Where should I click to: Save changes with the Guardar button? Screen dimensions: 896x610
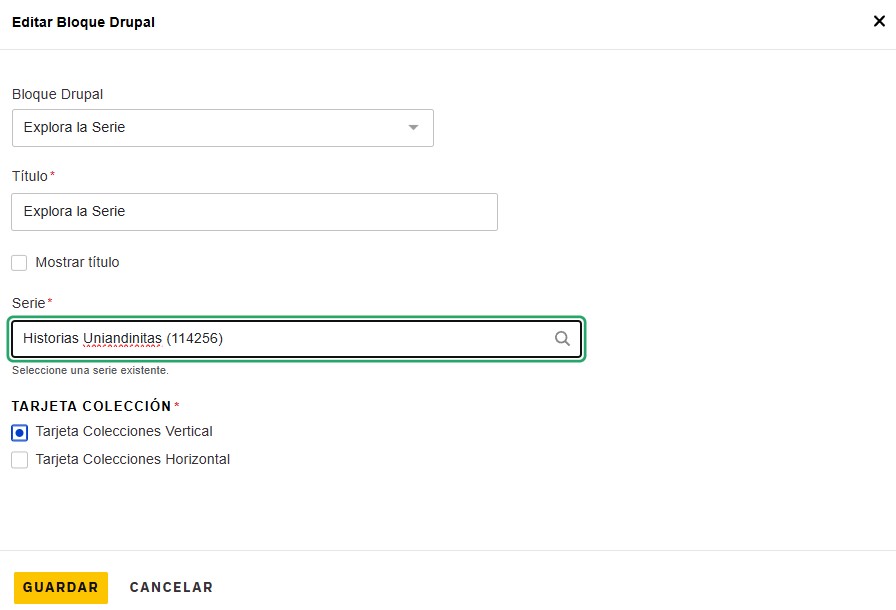(61, 588)
